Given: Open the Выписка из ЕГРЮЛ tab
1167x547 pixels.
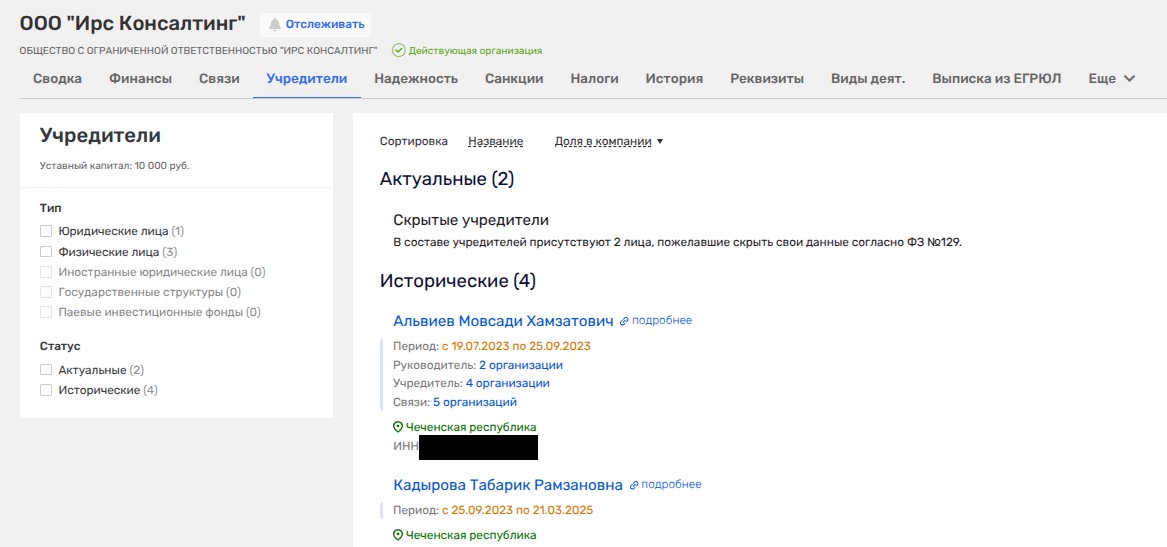Looking at the screenshot, I should click(x=996, y=79).
